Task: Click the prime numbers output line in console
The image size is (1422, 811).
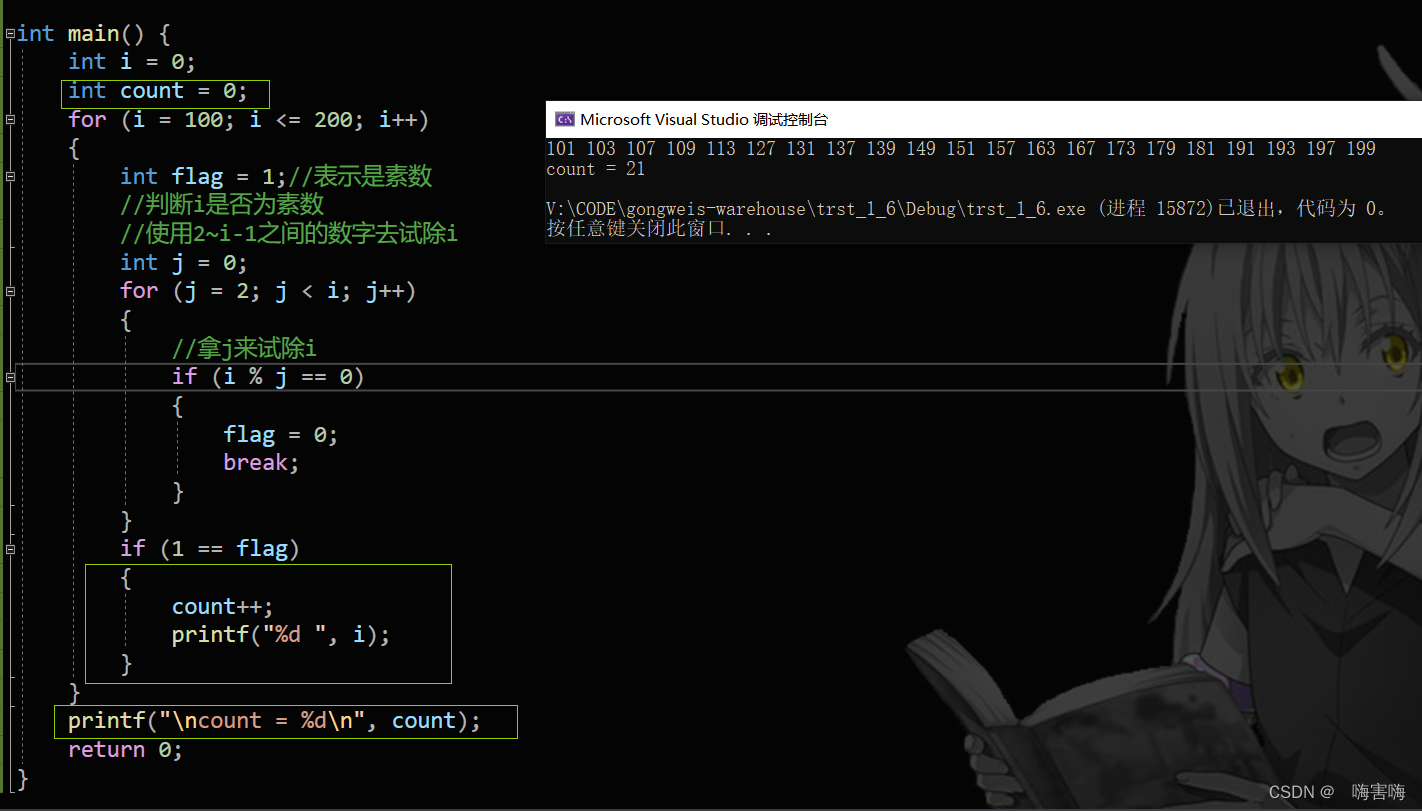Action: click(x=961, y=148)
